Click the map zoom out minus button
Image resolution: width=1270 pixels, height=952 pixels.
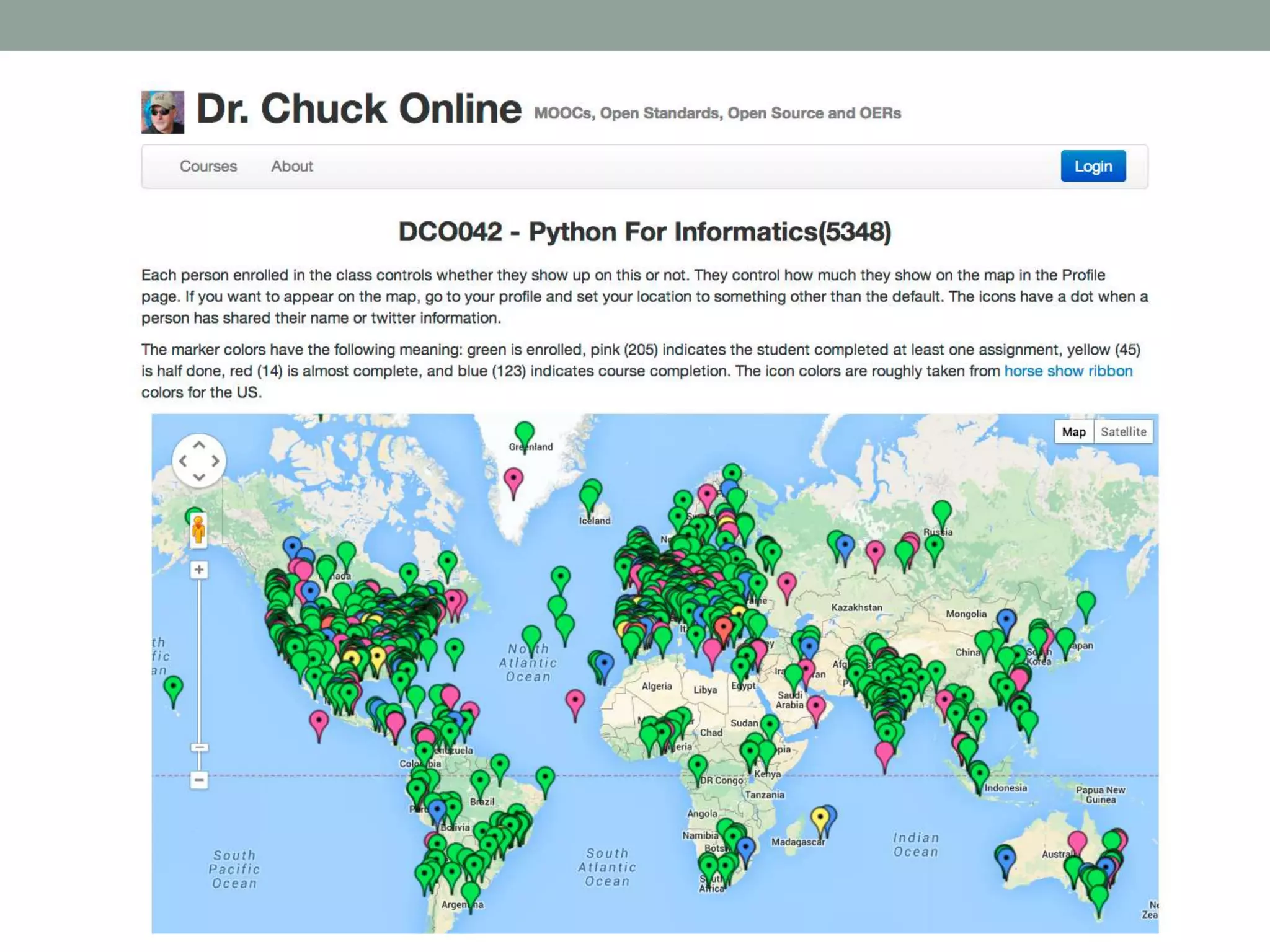pyautogui.click(x=198, y=780)
